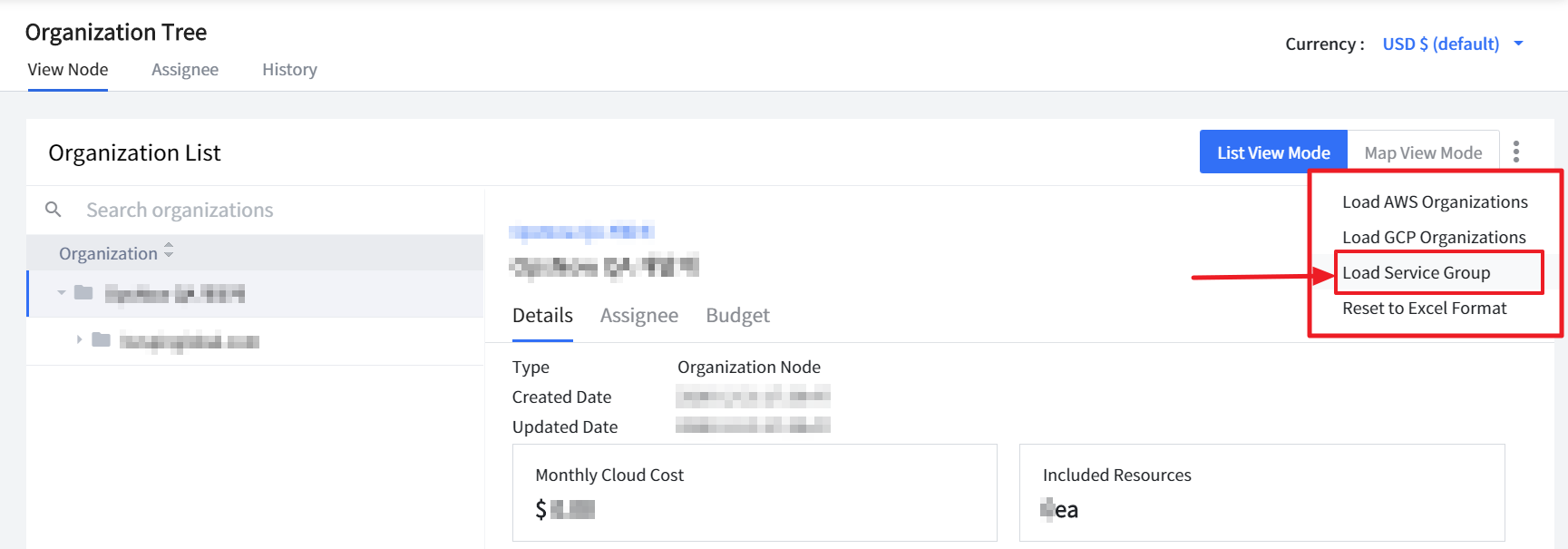The height and width of the screenshot is (549, 1568).
Task: Click the Search organizations field
Action: pos(272,210)
